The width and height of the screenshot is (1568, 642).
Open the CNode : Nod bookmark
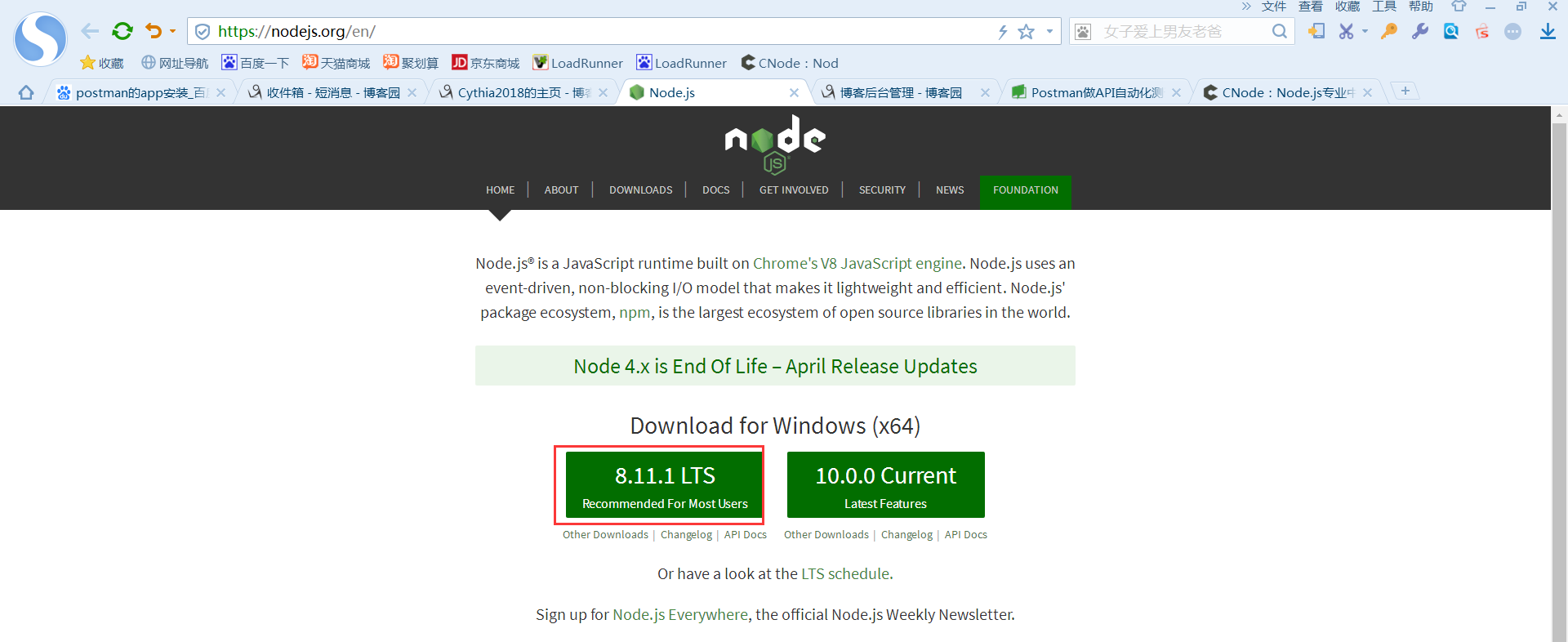(790, 63)
